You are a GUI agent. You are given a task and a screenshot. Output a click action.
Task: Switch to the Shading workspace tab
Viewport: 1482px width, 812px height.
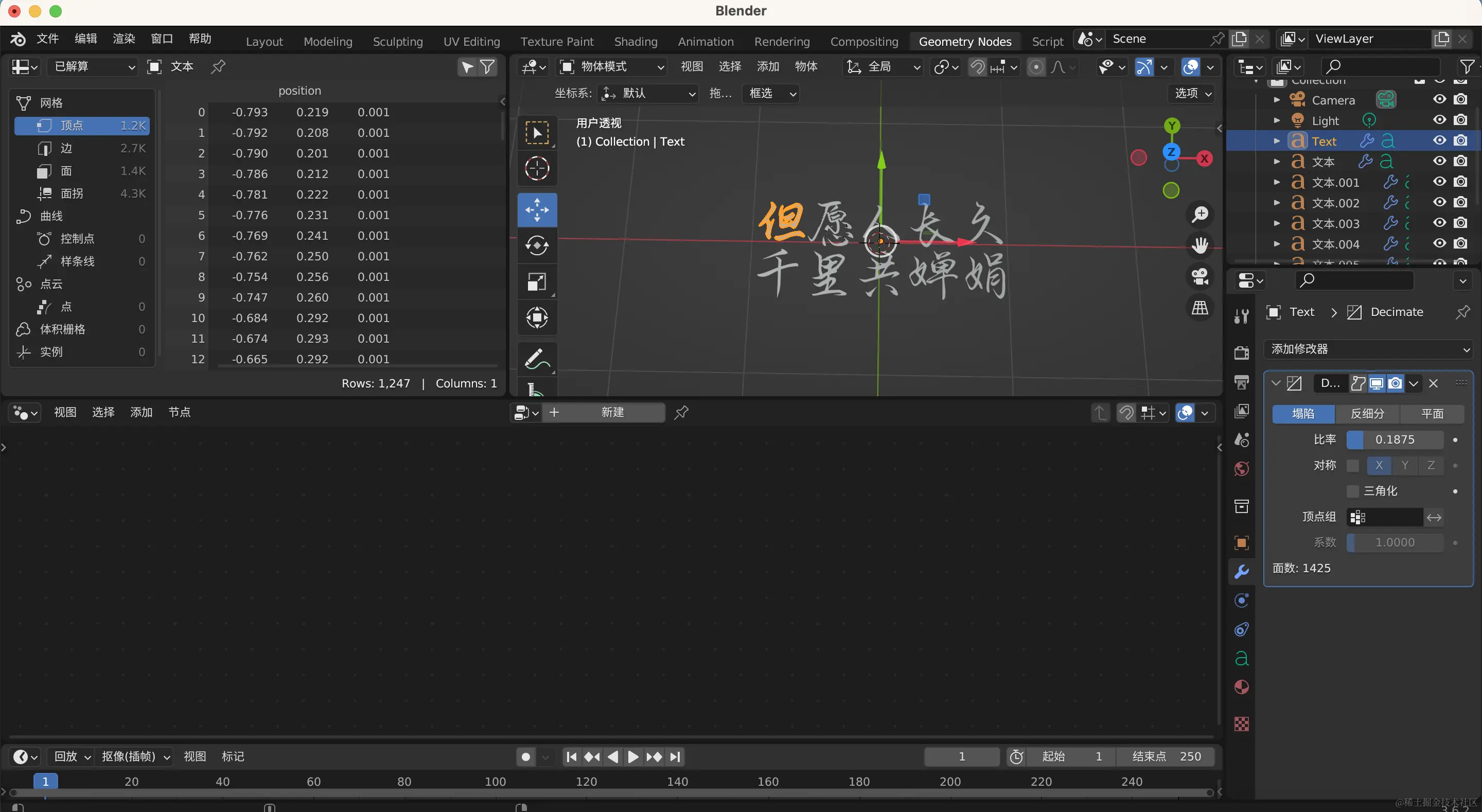(635, 41)
